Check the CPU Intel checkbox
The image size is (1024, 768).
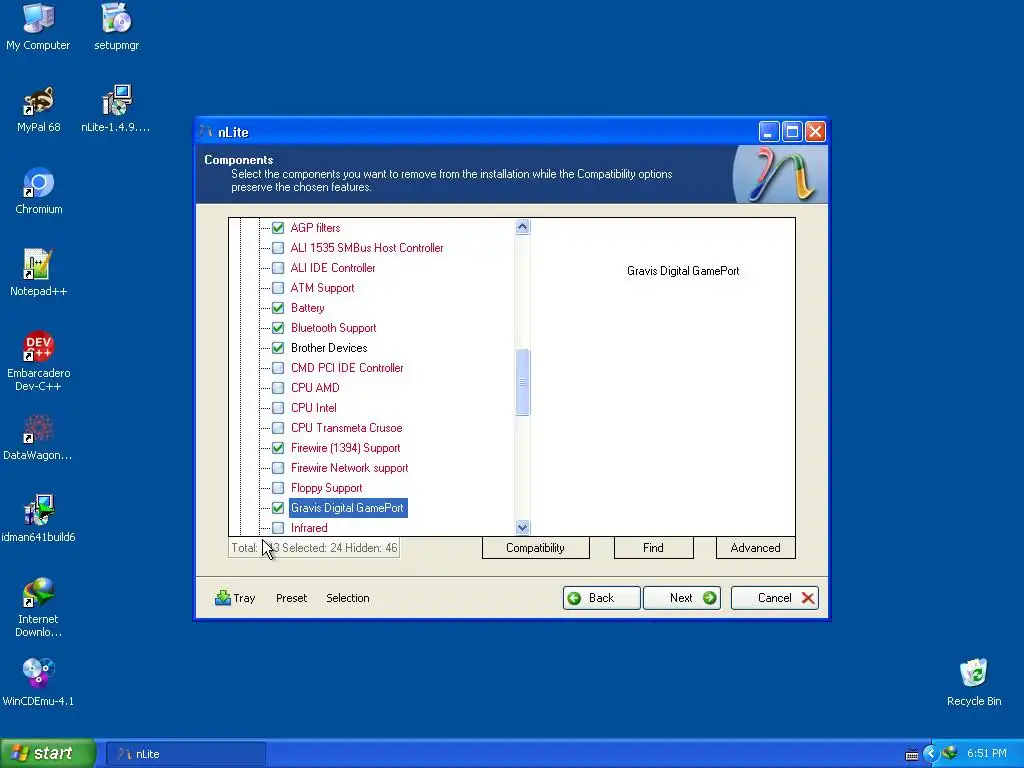tap(278, 408)
